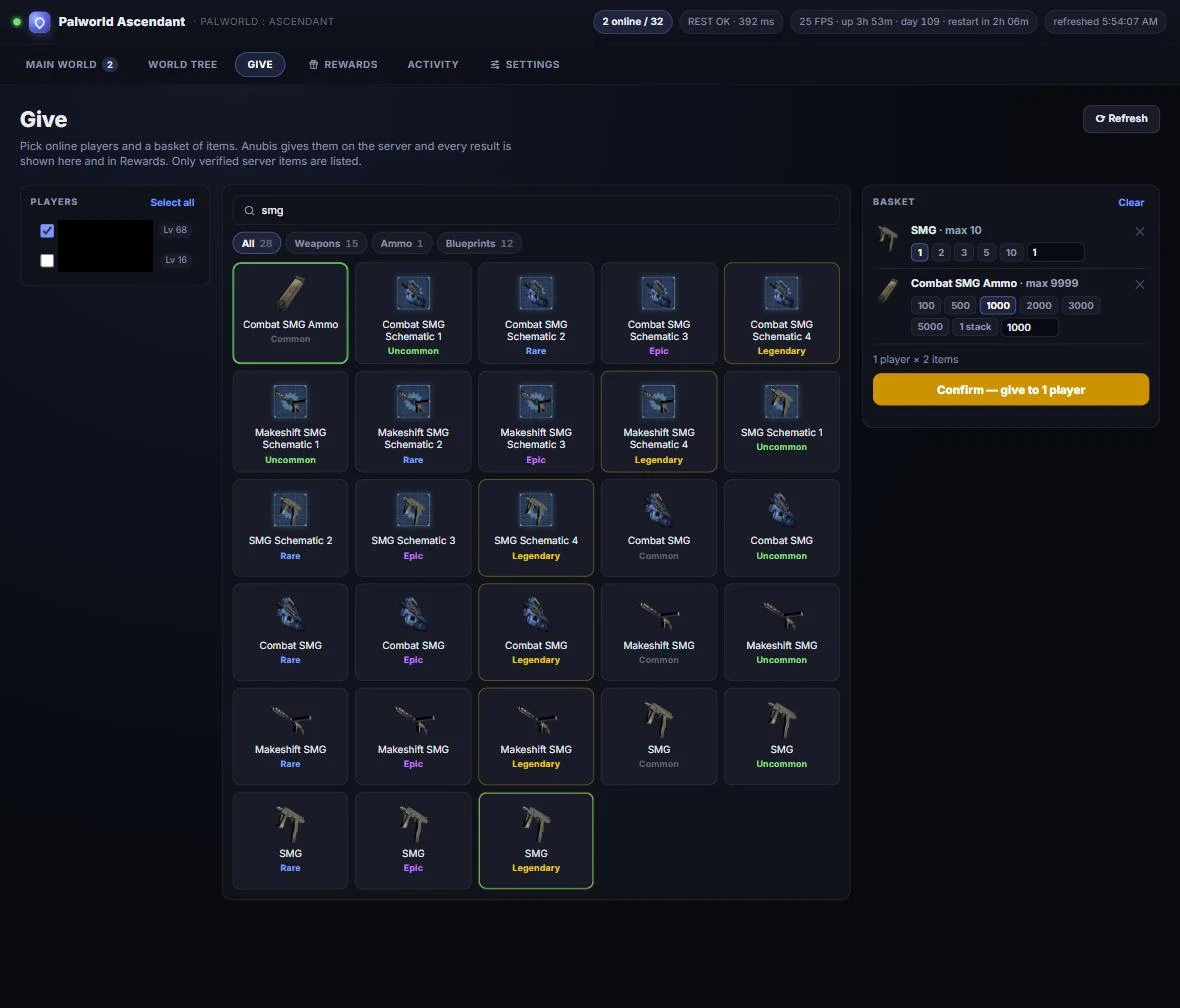Remove Combat SMG Ammo from basket
Viewport: 1180px width, 1008px height.
click(1139, 285)
